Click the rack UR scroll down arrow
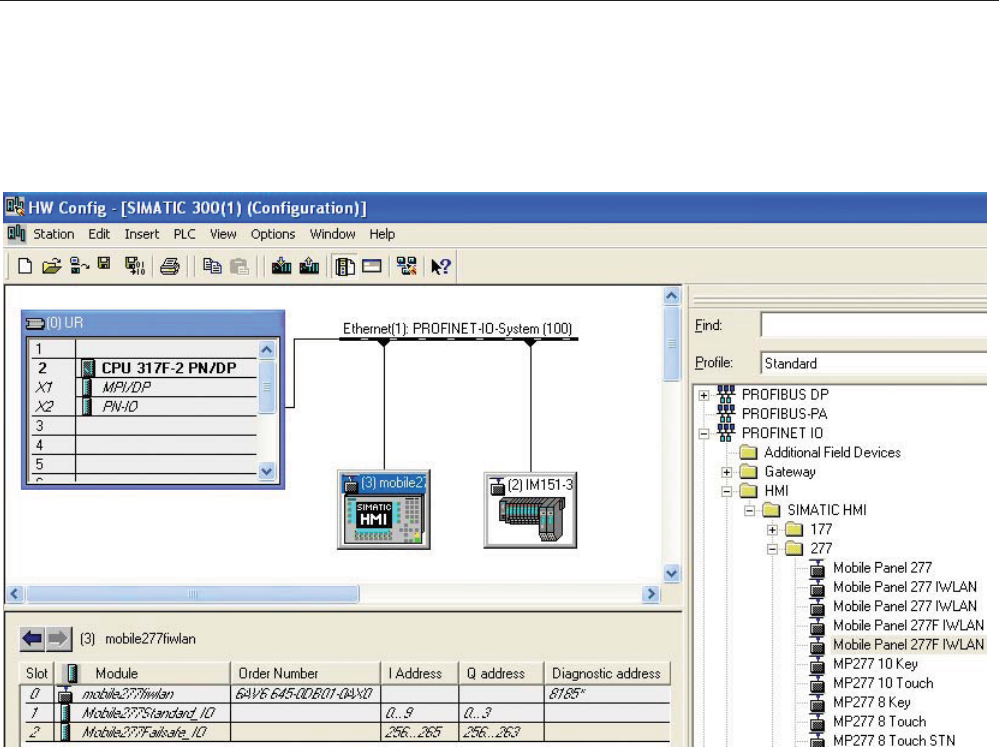The width and height of the screenshot is (999, 747). [267, 472]
